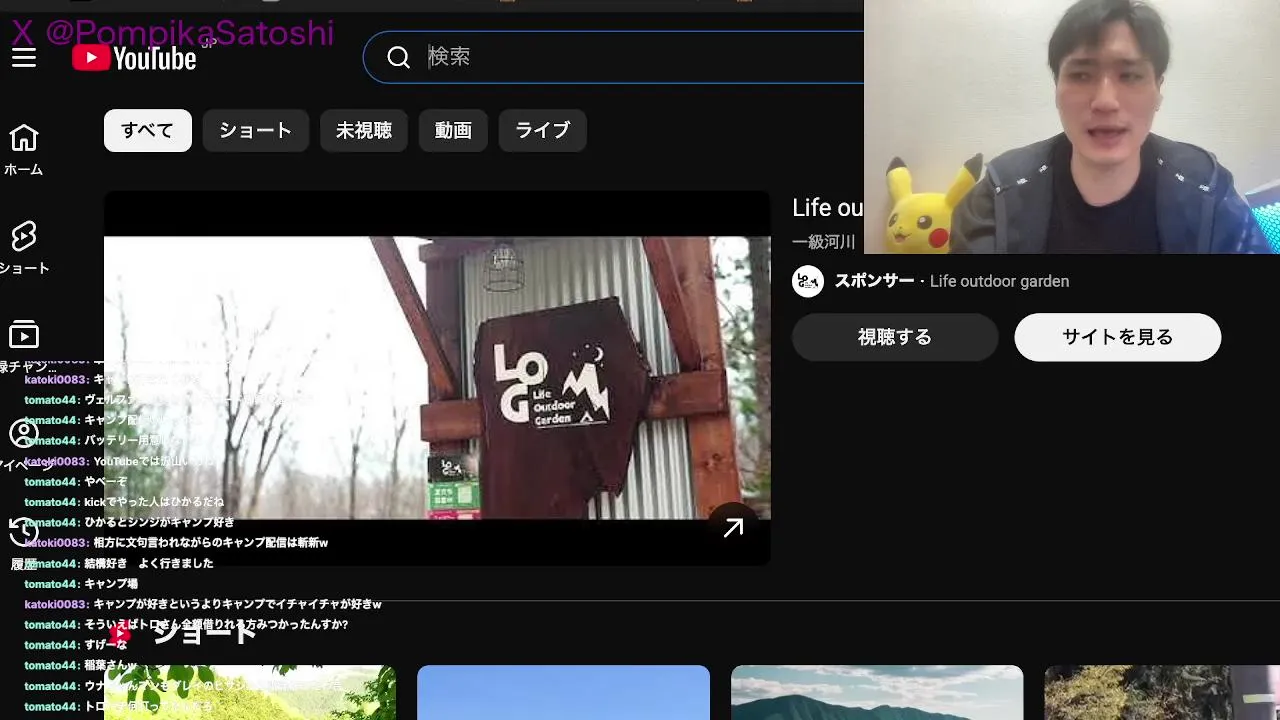This screenshot has width=1280, height=720.
Task: Click the search magnifier icon
Action: pyautogui.click(x=399, y=58)
